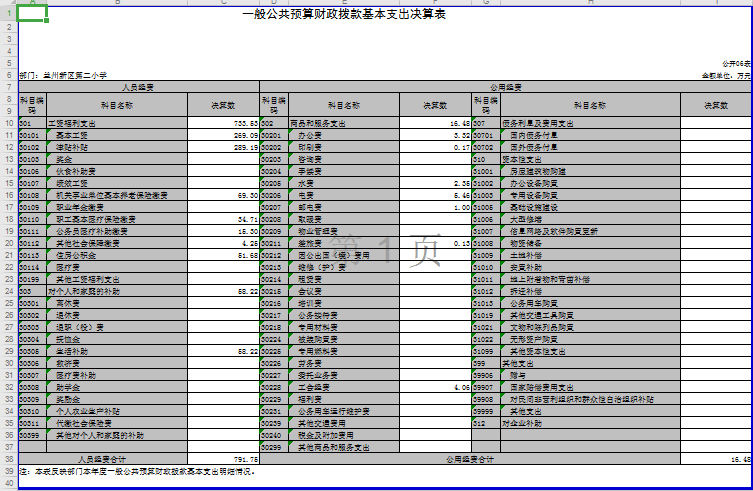The height and width of the screenshot is (491, 753).
Task: Click the 人员经费 section header cell
Action: point(138,87)
